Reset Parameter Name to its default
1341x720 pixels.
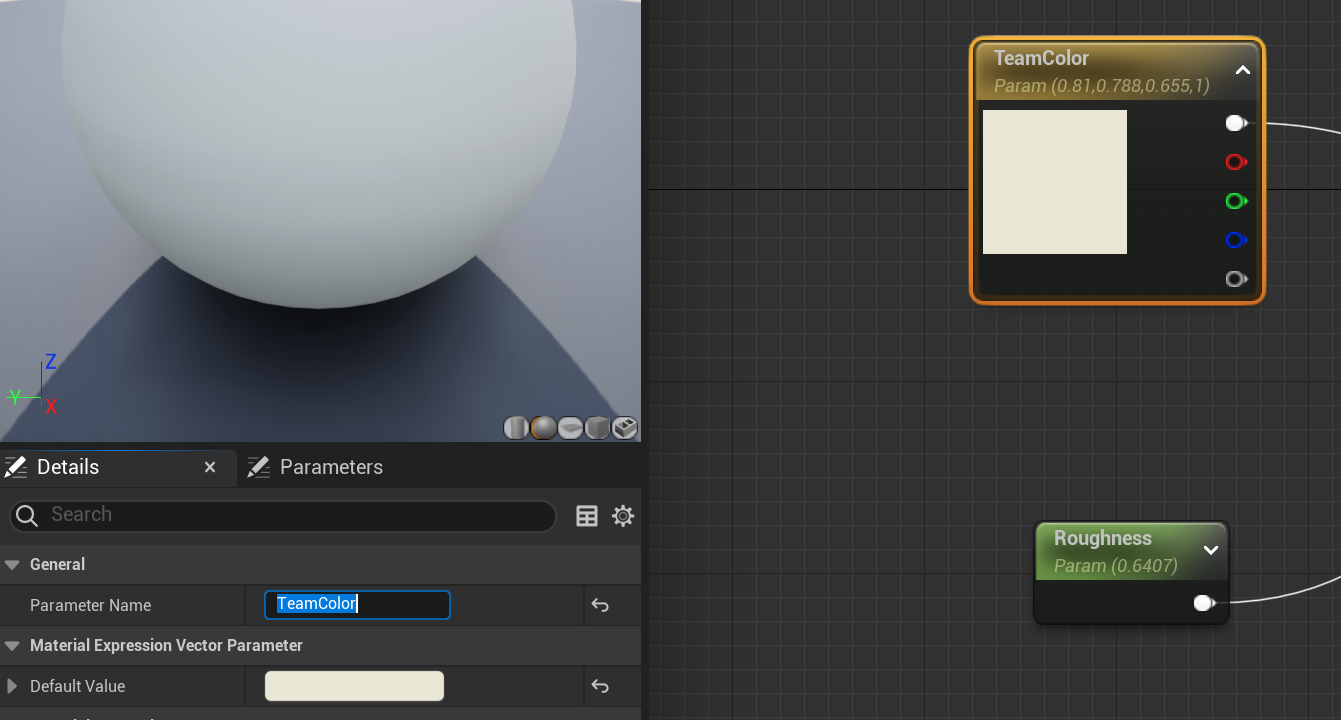(600, 605)
